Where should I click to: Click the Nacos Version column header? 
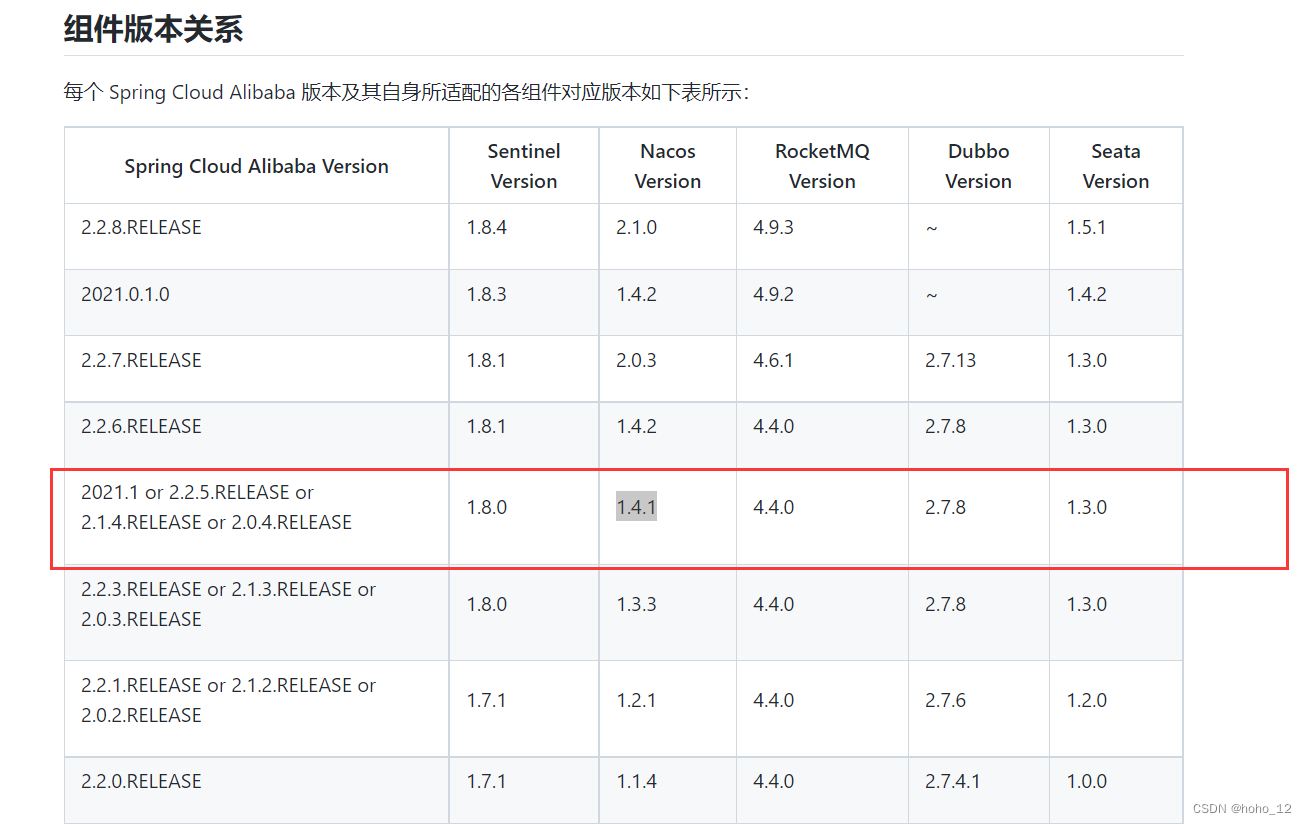[668, 166]
